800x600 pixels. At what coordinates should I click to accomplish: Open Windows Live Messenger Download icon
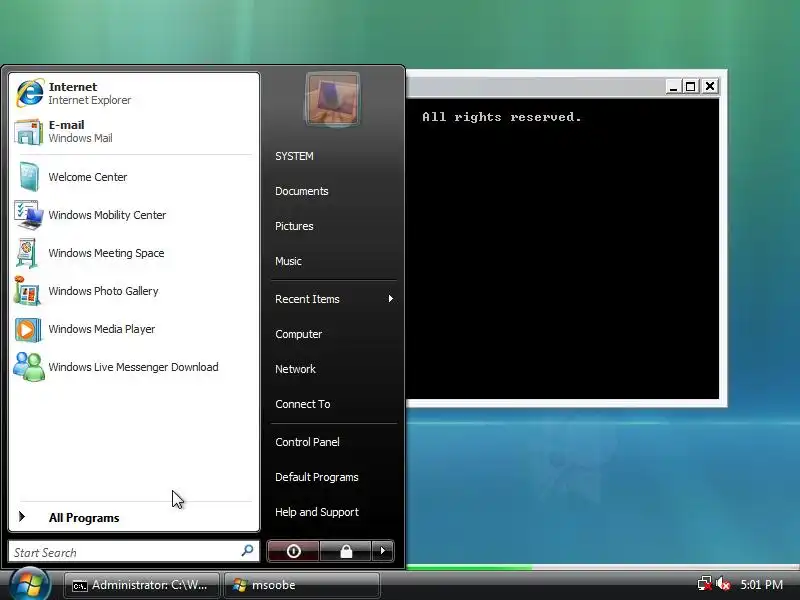29,367
